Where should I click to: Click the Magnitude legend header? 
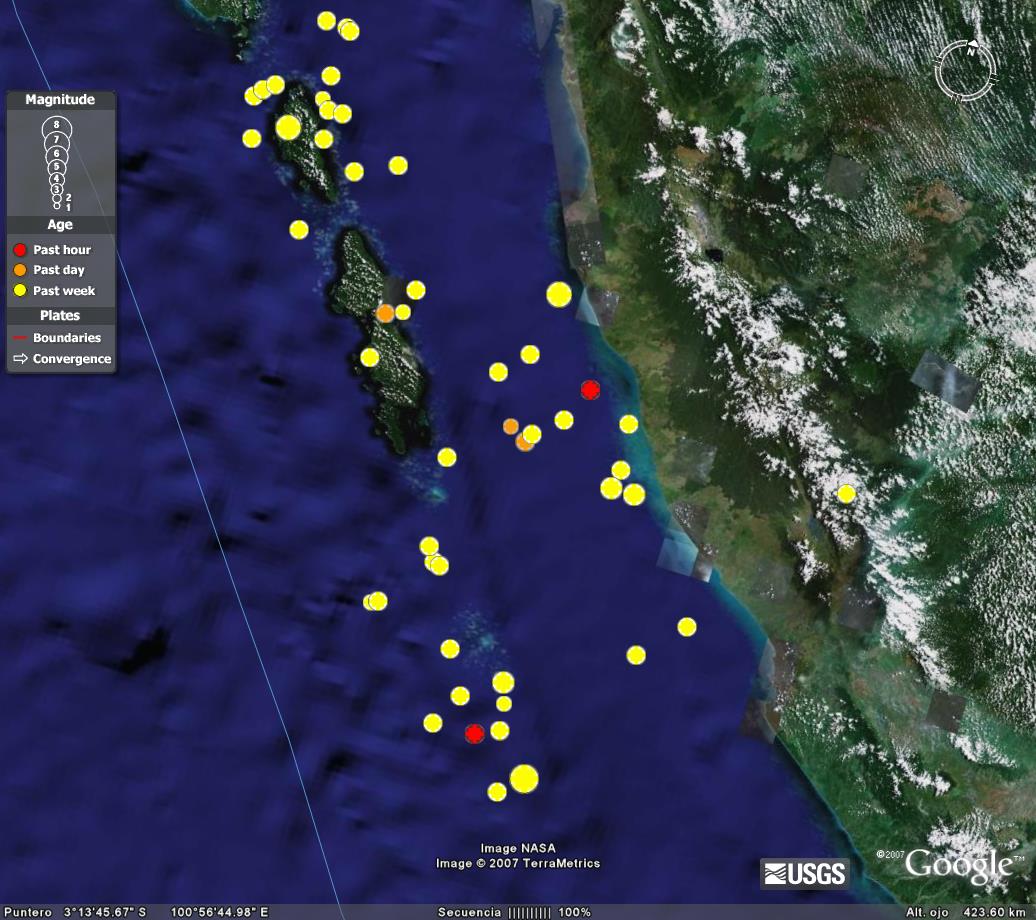point(60,100)
